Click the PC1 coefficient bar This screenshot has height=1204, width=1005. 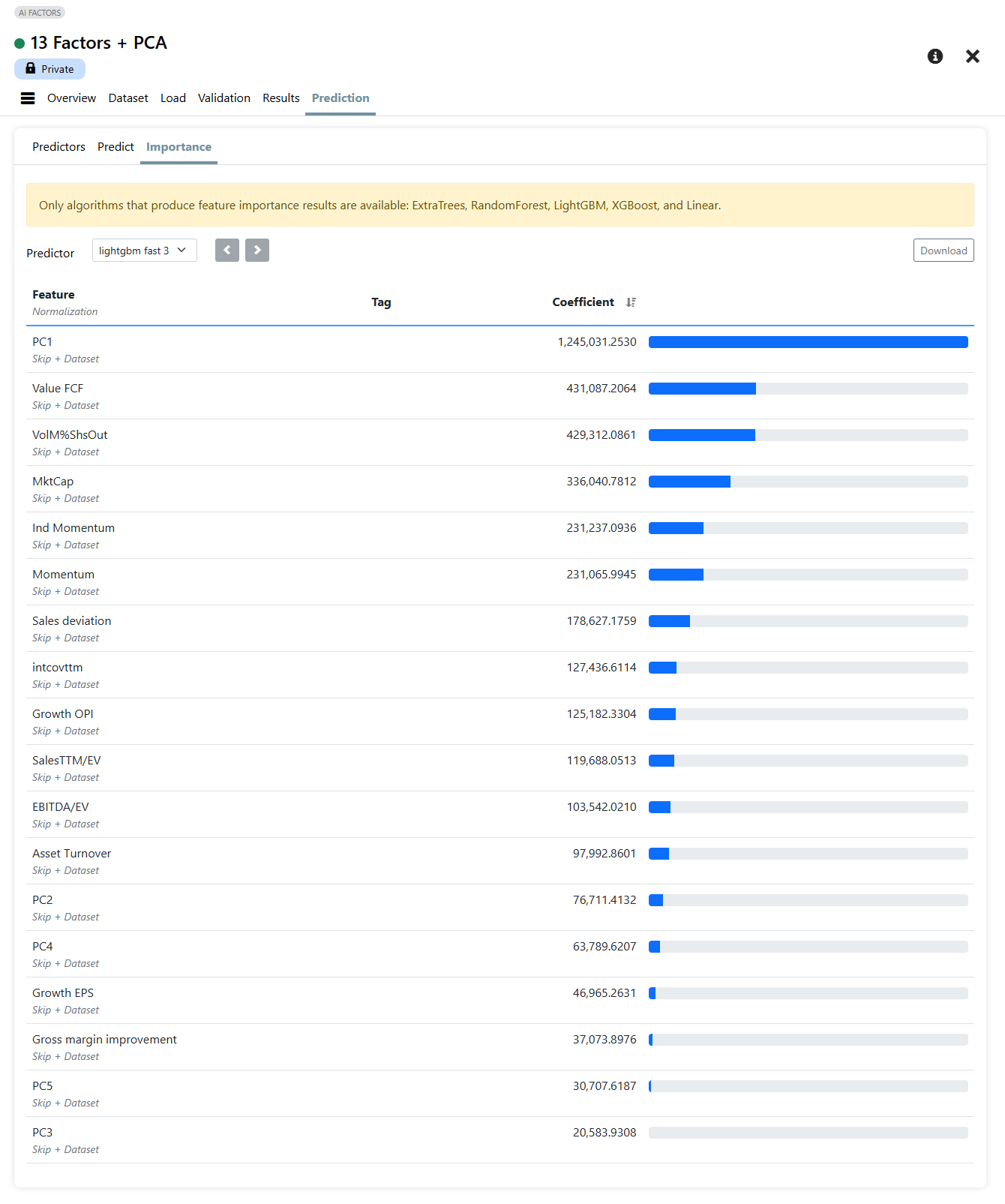(x=808, y=342)
